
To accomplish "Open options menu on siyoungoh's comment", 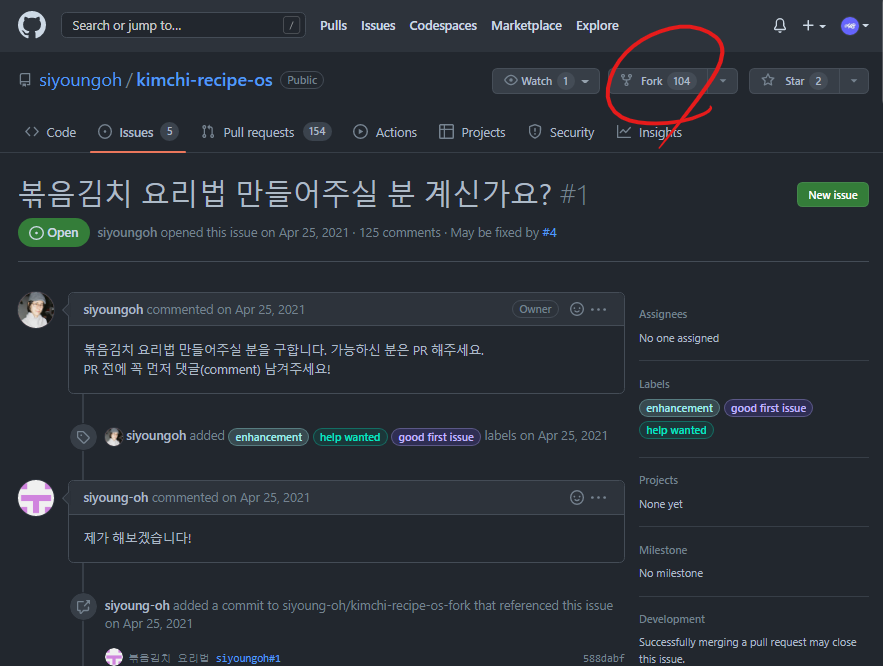I will point(599,309).
